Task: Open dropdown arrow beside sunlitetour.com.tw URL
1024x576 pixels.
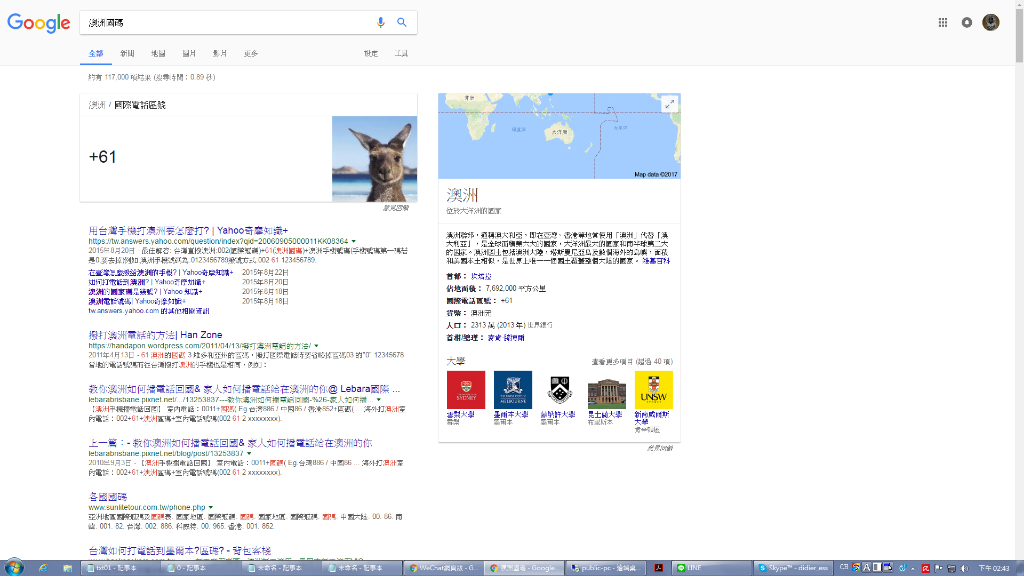Action: 210,508
